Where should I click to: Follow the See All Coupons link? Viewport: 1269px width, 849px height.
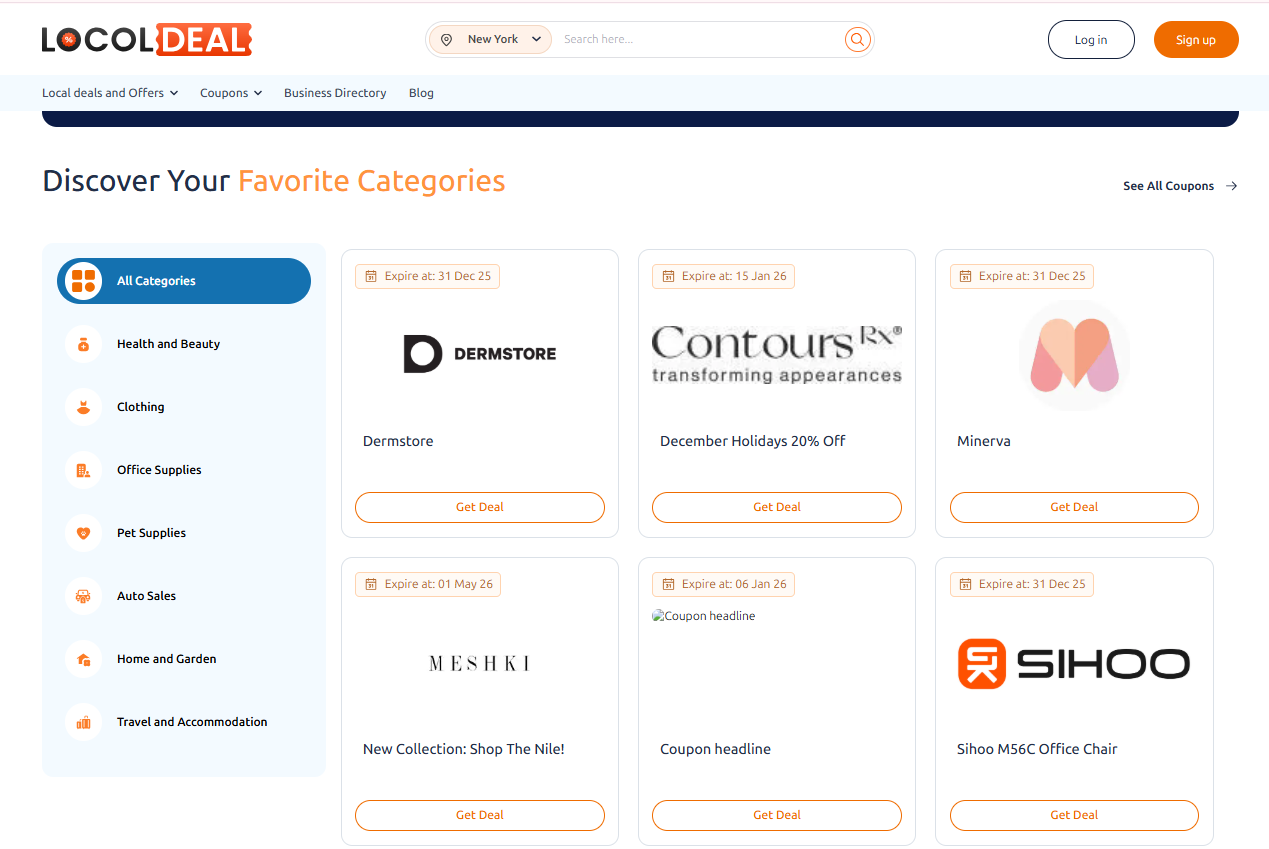1168,186
